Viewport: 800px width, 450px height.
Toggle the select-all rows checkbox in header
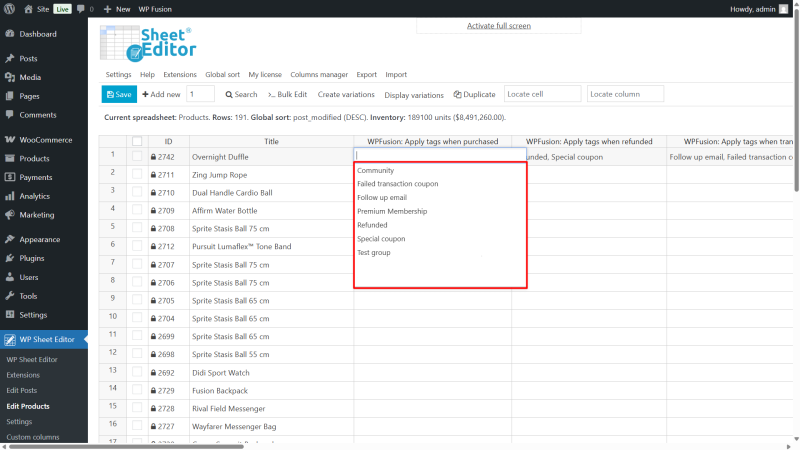tap(137, 141)
